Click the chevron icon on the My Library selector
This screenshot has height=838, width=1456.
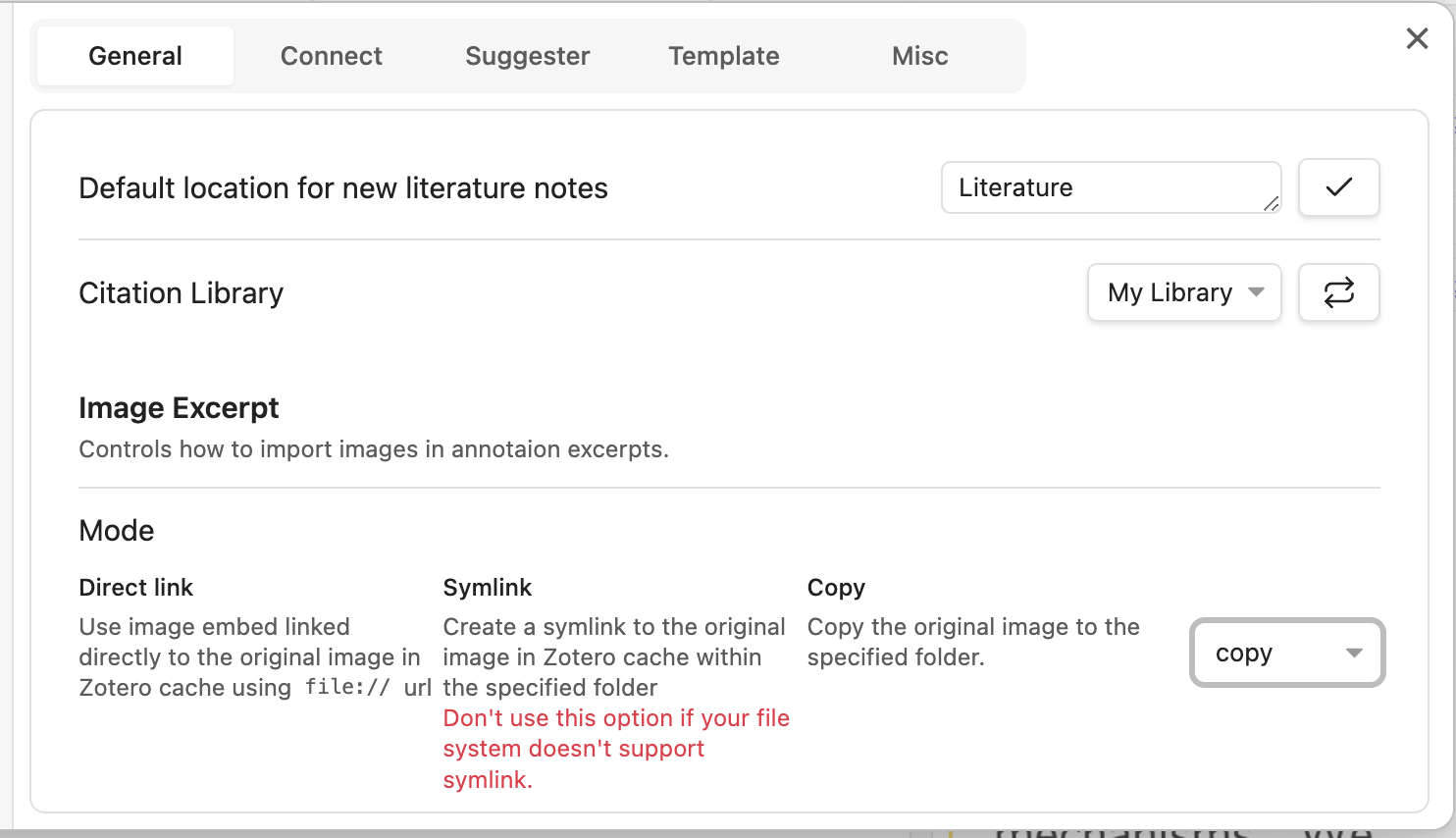click(1257, 292)
